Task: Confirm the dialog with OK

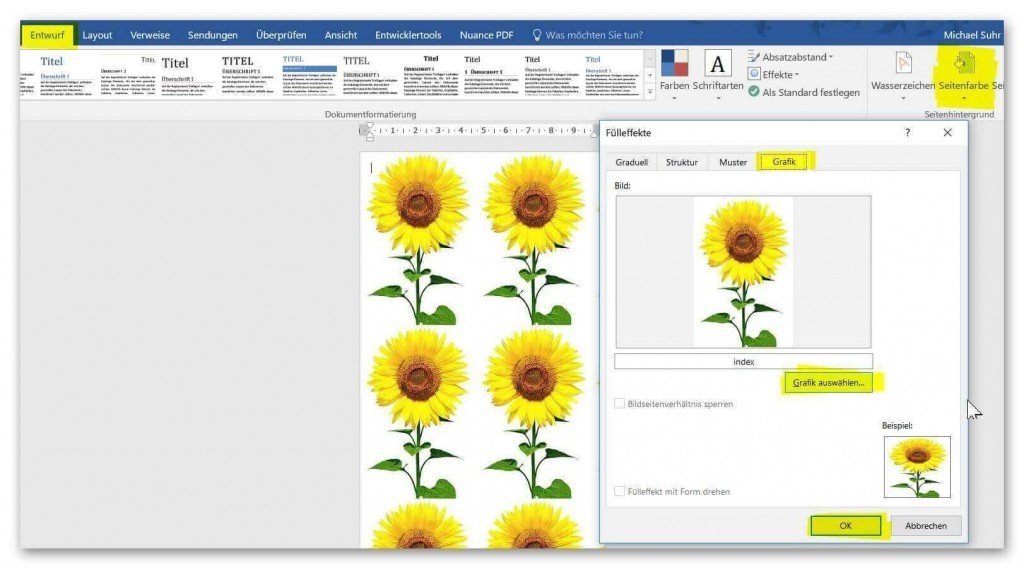Action: 845,526
